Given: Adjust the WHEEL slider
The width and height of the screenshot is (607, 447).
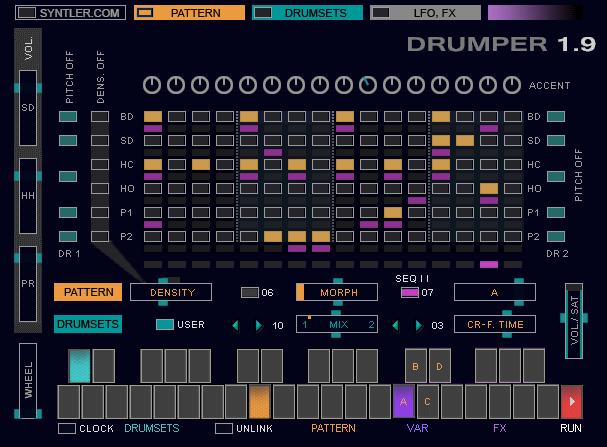Looking at the screenshot, I should coord(28,380).
